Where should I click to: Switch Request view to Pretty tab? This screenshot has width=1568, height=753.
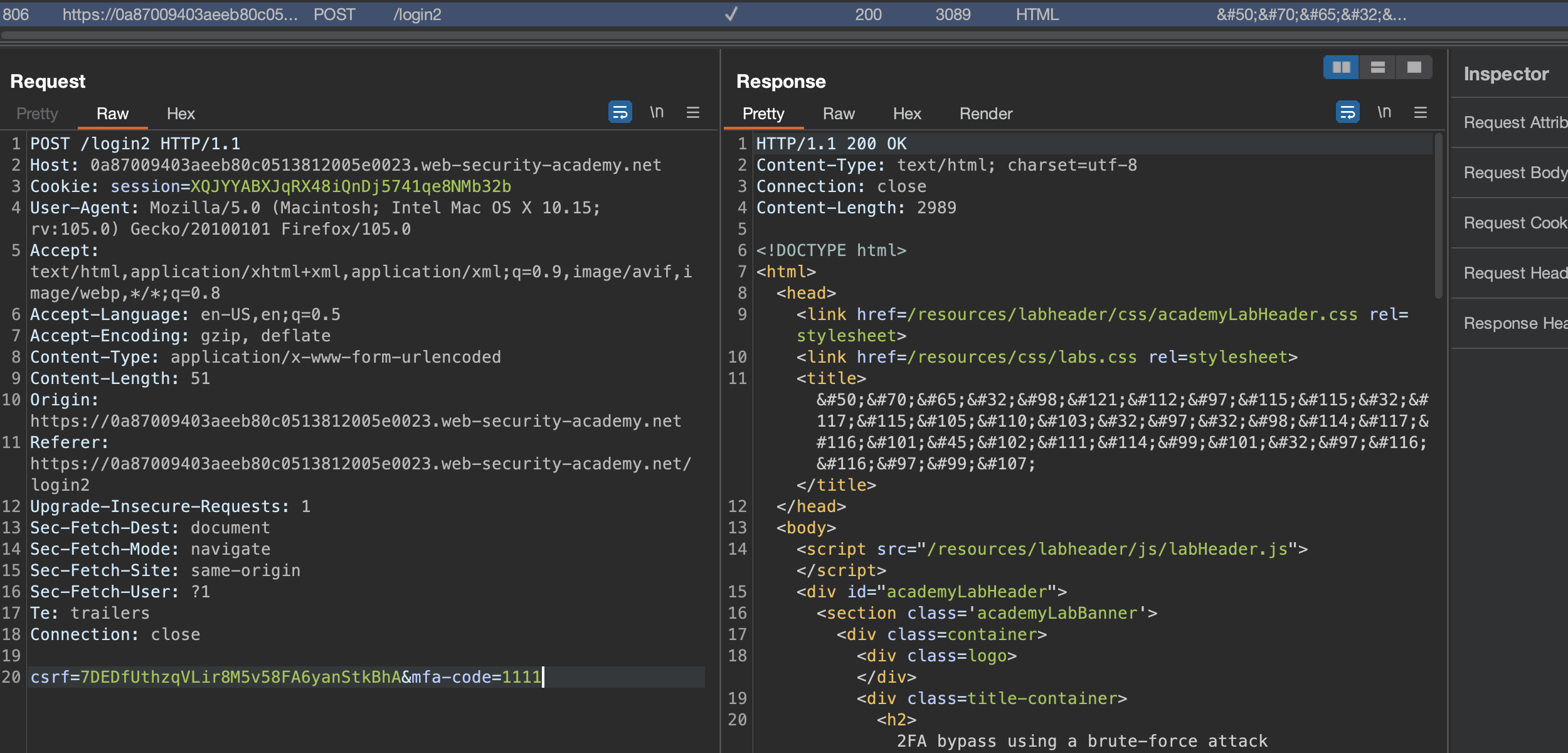point(37,114)
